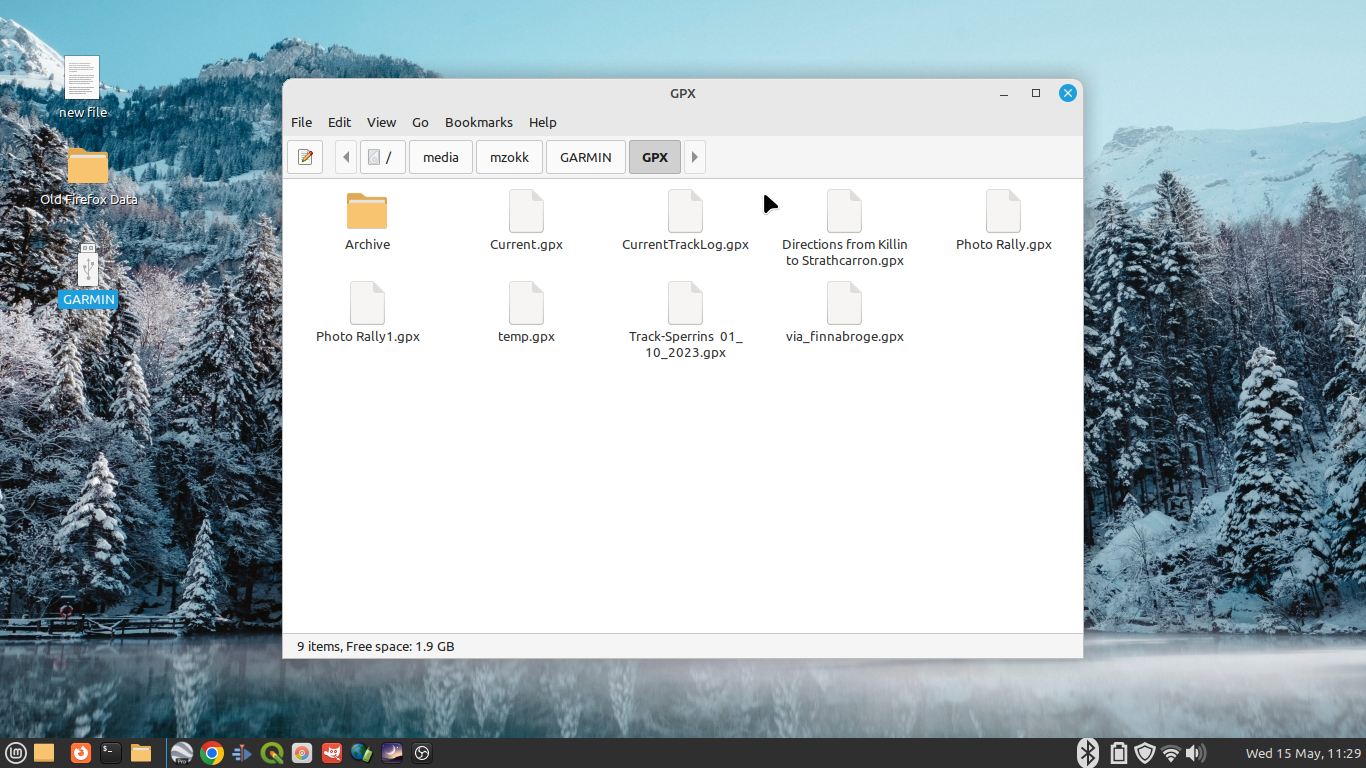Launch Stellarium night-sky icon in taskbar
1366x768 pixels.
pyautogui.click(x=392, y=753)
